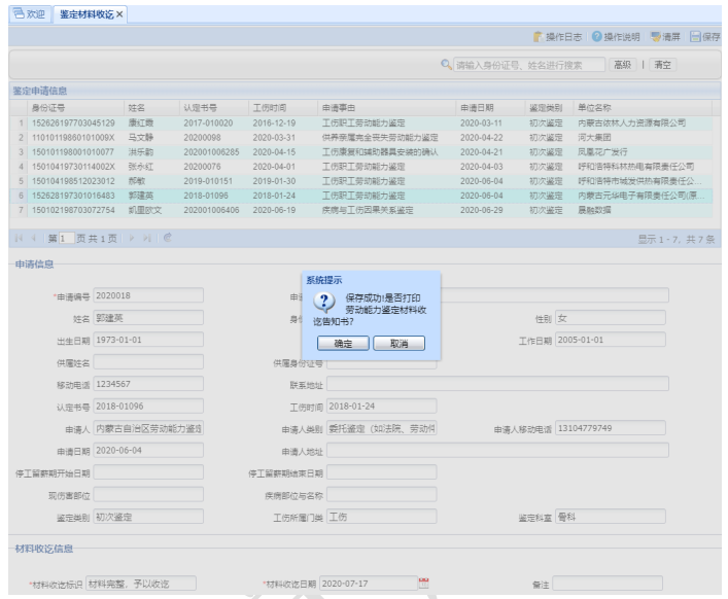
Task: Click 清空 to clear search
Action: pyautogui.click(x=663, y=65)
